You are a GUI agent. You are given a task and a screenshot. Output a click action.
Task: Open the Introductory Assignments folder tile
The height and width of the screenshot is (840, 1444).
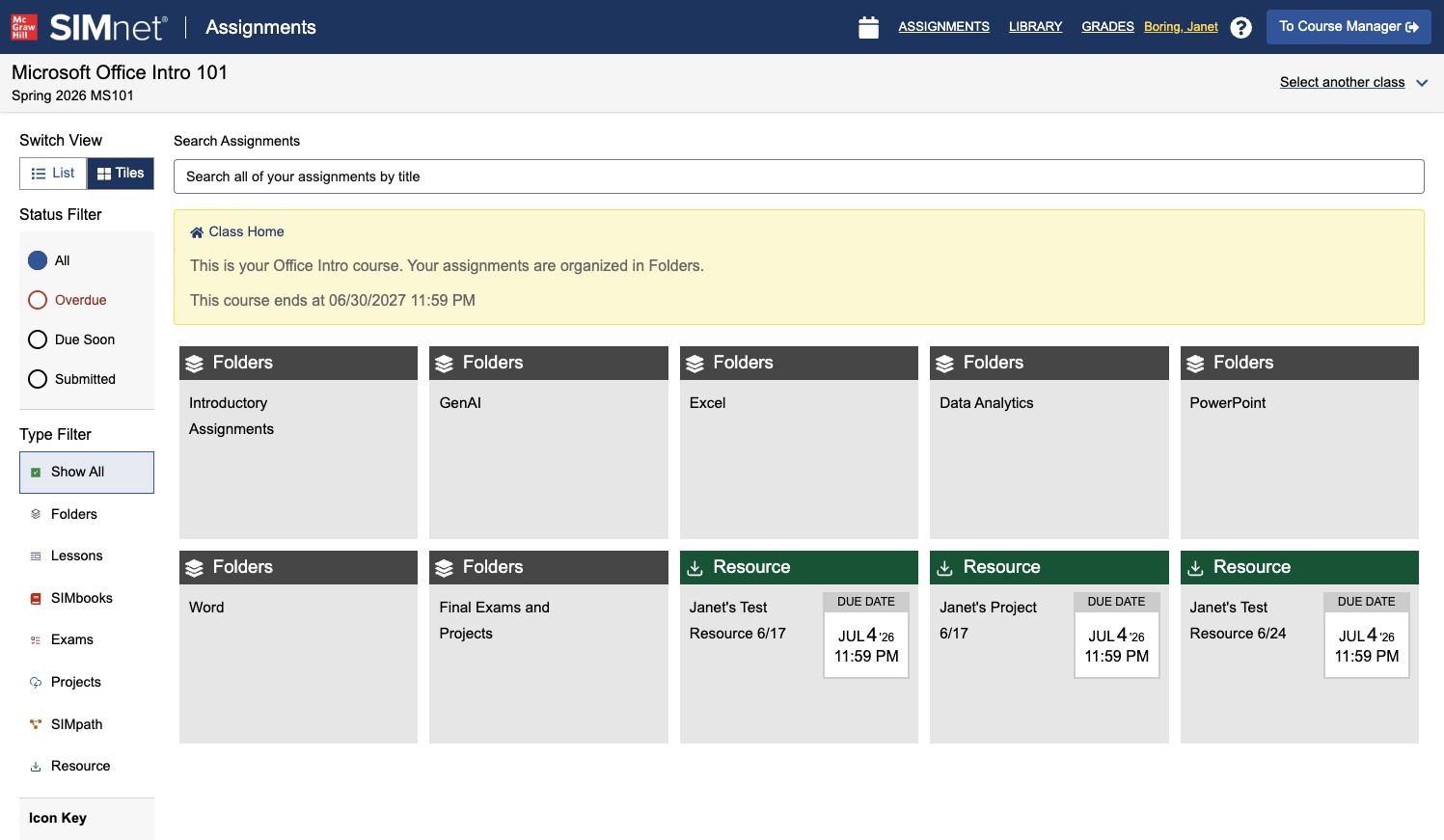click(x=298, y=443)
